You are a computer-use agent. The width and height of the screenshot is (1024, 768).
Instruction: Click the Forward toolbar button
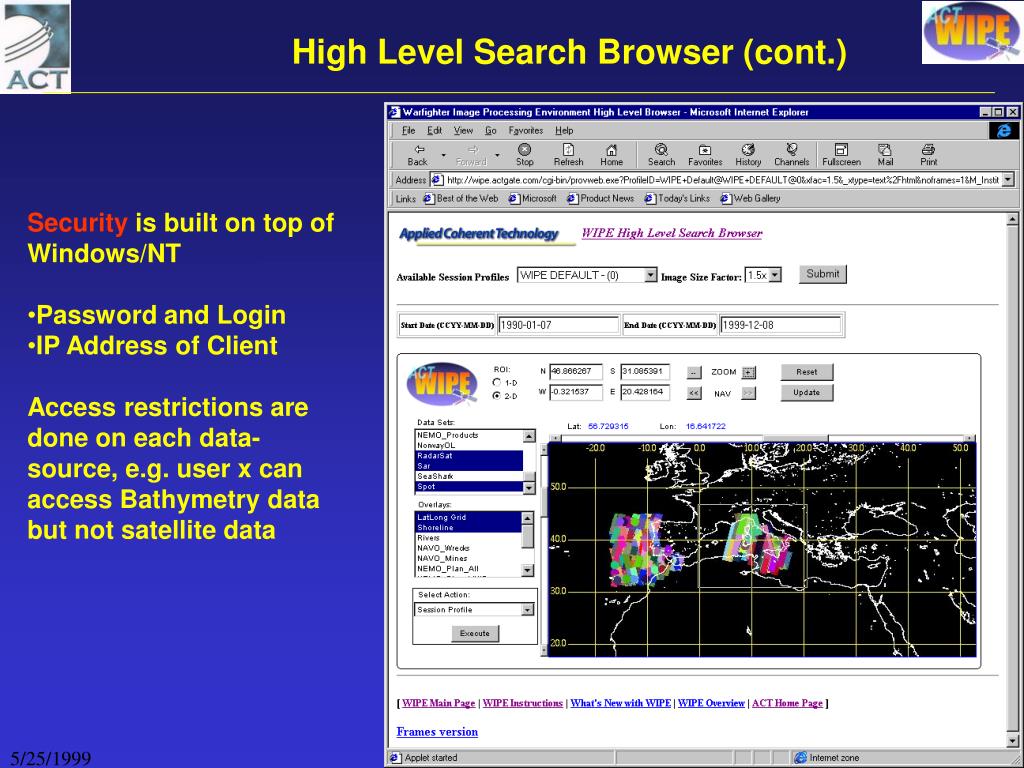471,155
